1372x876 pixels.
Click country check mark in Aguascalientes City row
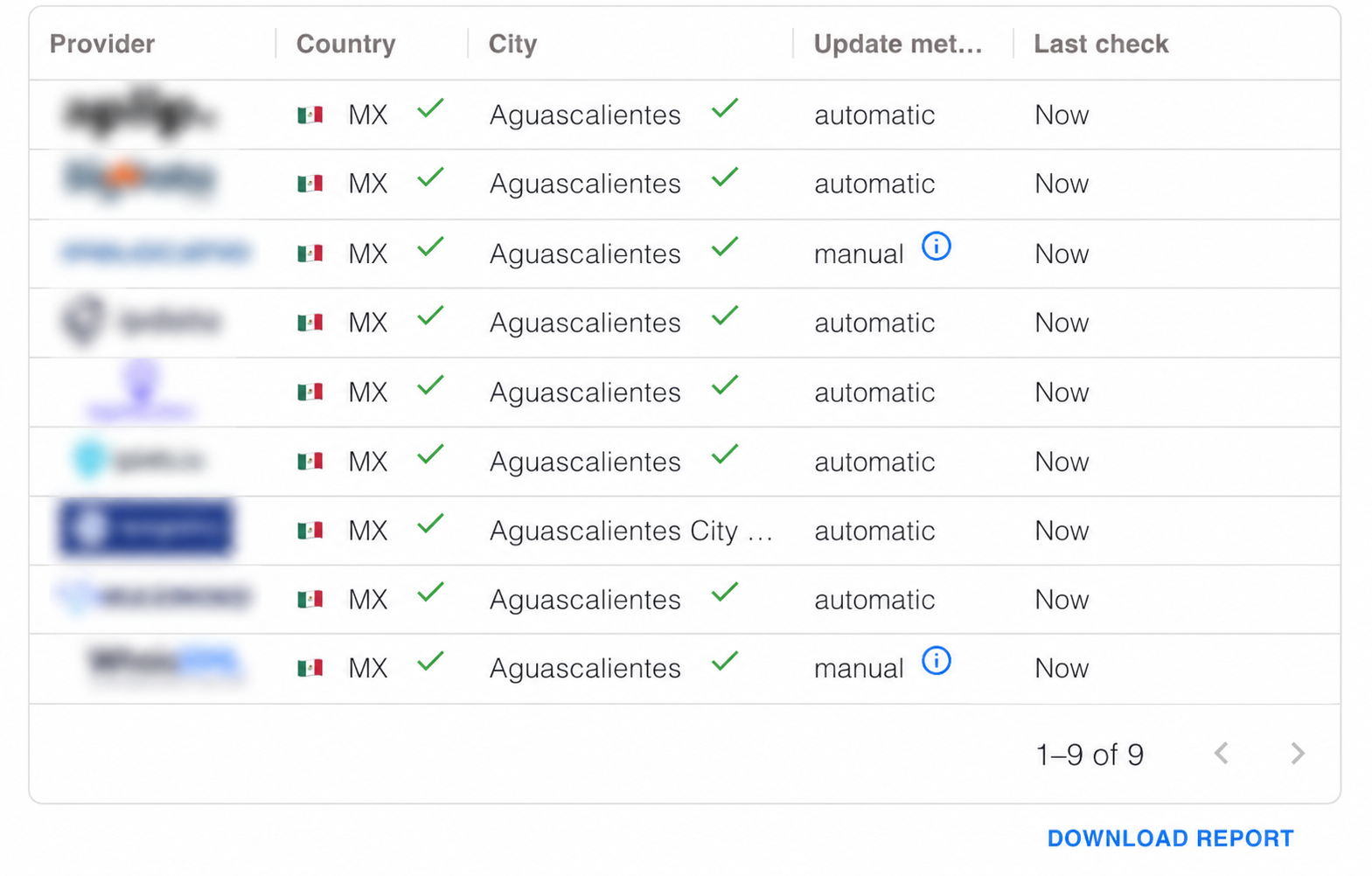430,525
